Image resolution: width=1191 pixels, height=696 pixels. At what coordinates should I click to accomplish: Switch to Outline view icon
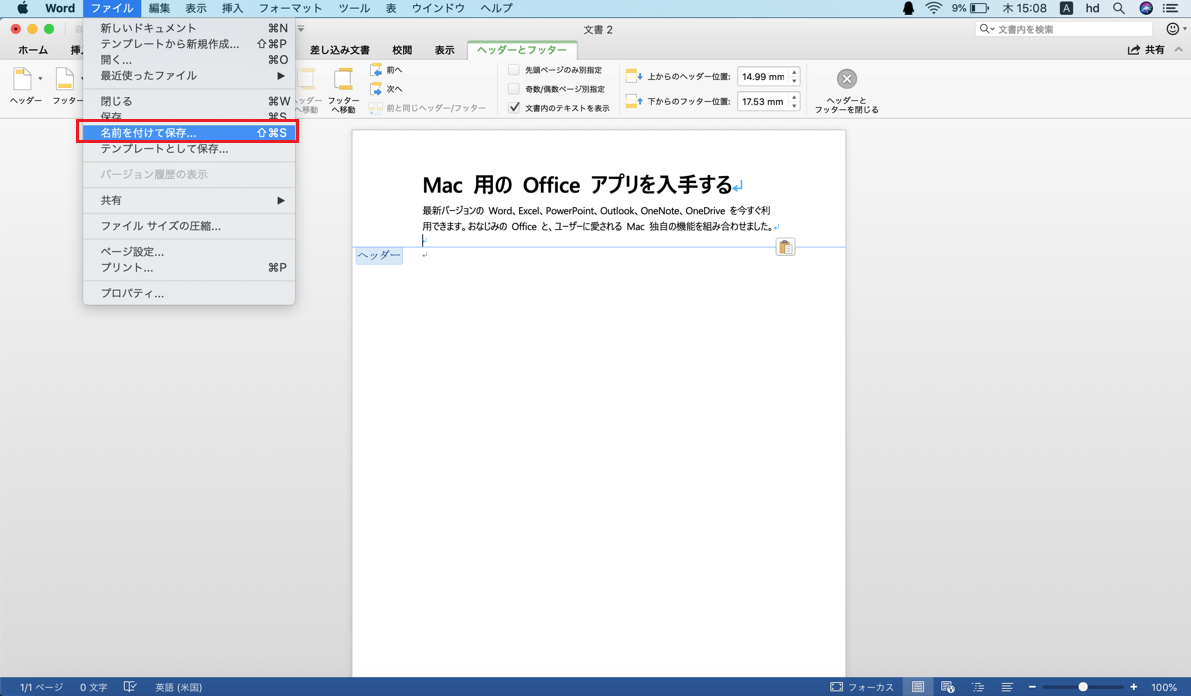coord(978,687)
